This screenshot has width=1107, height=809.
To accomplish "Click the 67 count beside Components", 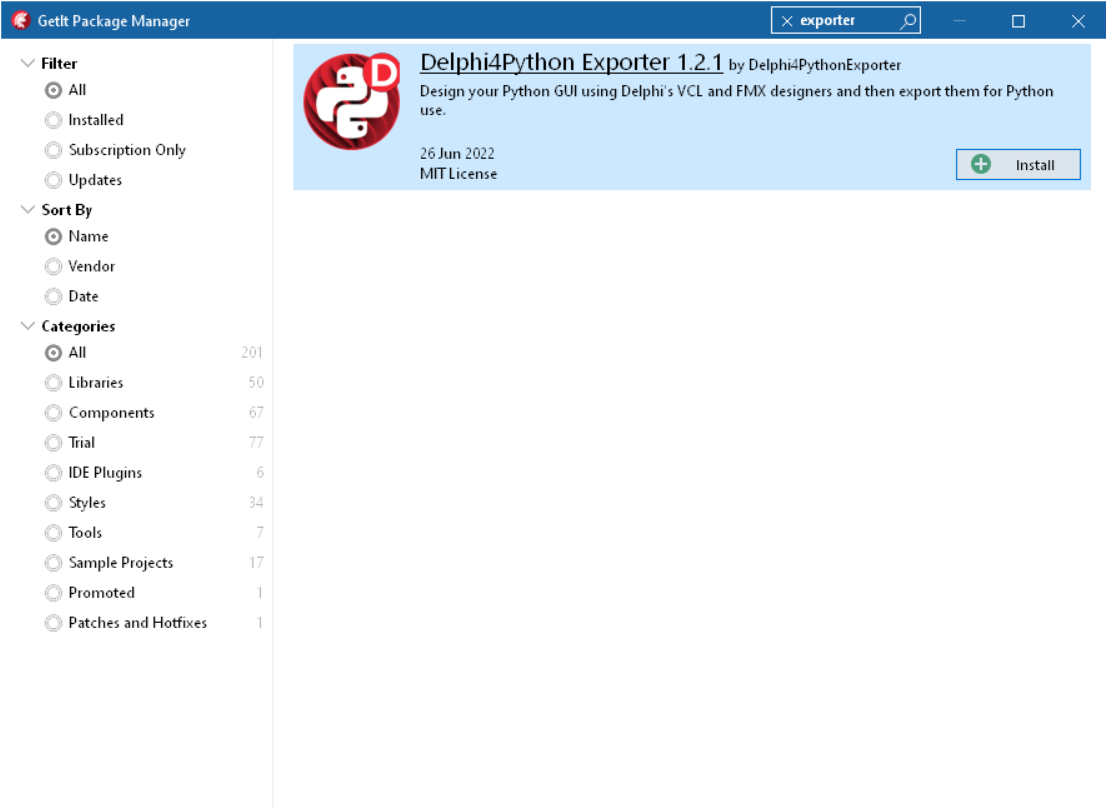I will pos(256,413).
